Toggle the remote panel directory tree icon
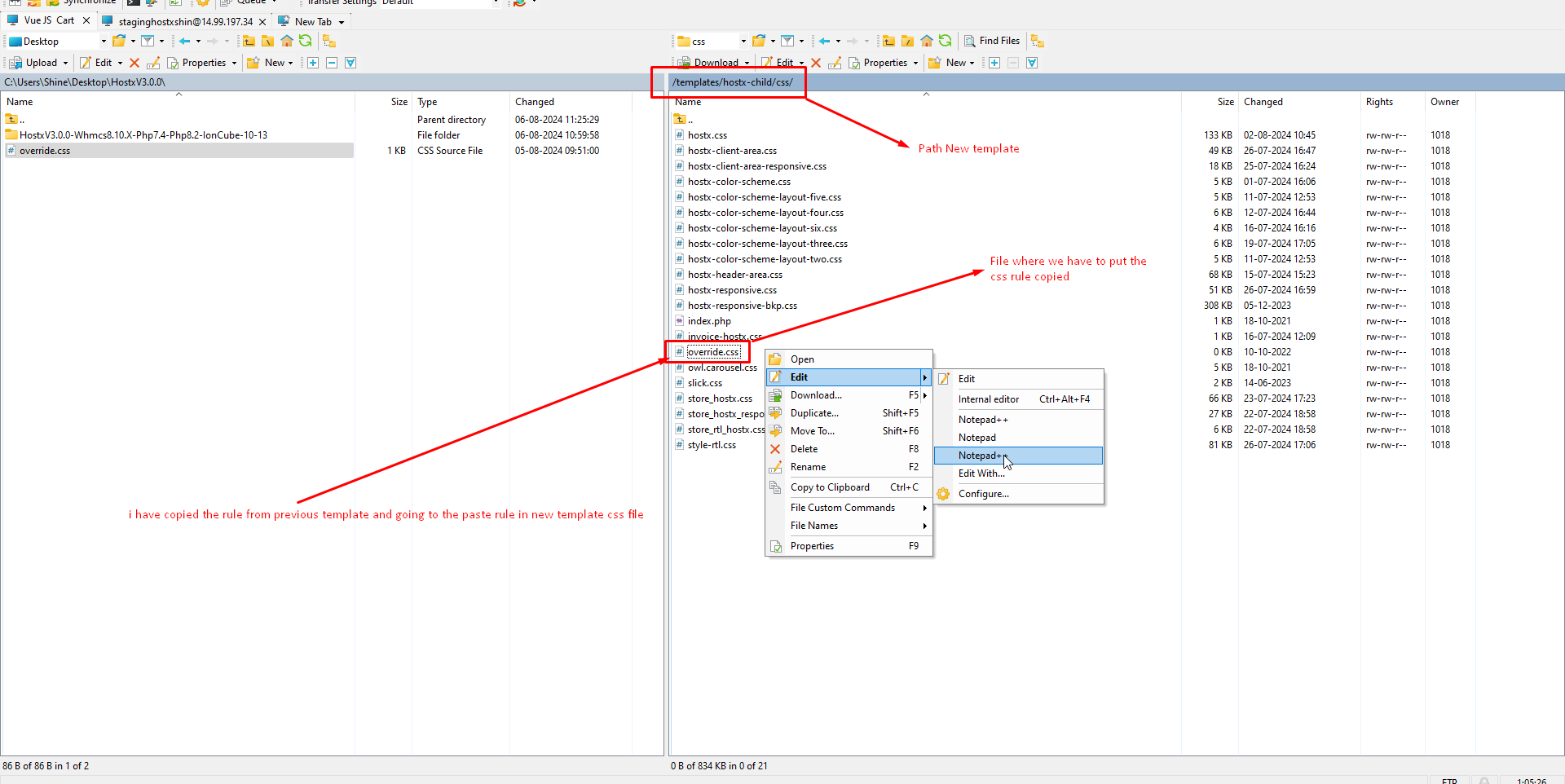Image resolution: width=1565 pixels, height=784 pixels. [1037, 41]
